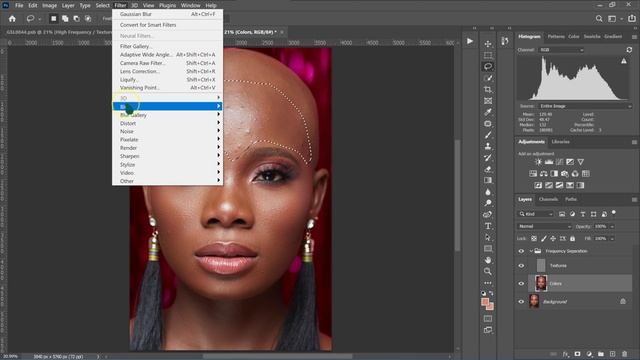This screenshot has width=640, height=360.
Task: Select the Clone Stamp tool
Action: pyautogui.click(x=488, y=146)
